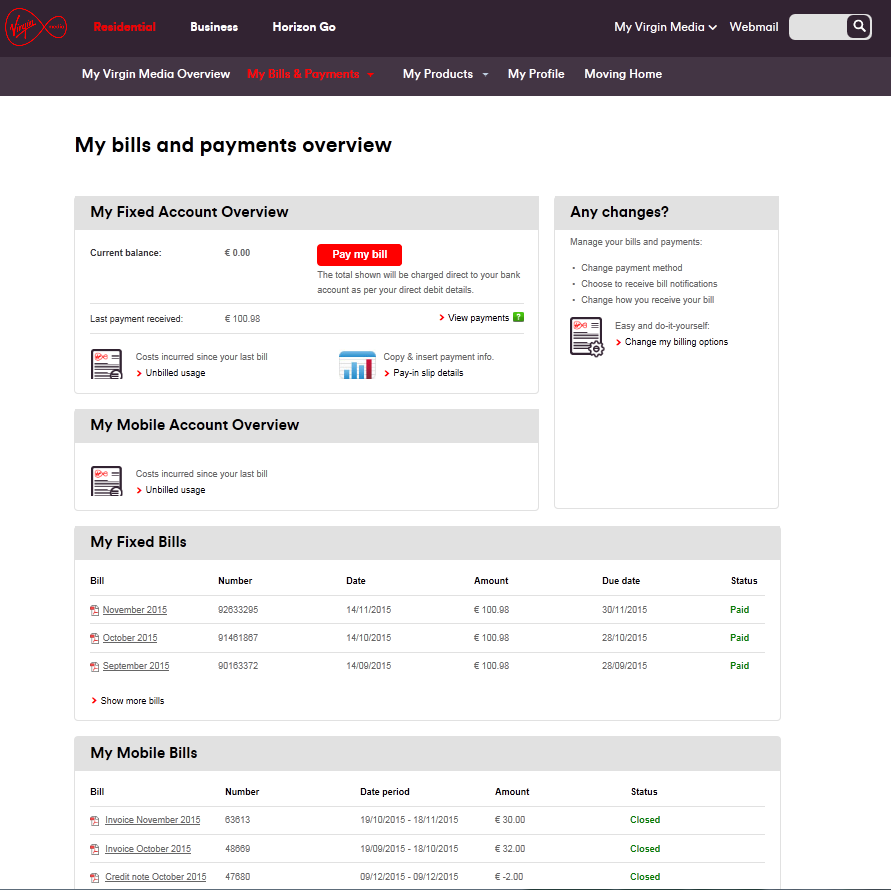Click inside the search input field
This screenshot has height=890, width=891.
pos(818,27)
